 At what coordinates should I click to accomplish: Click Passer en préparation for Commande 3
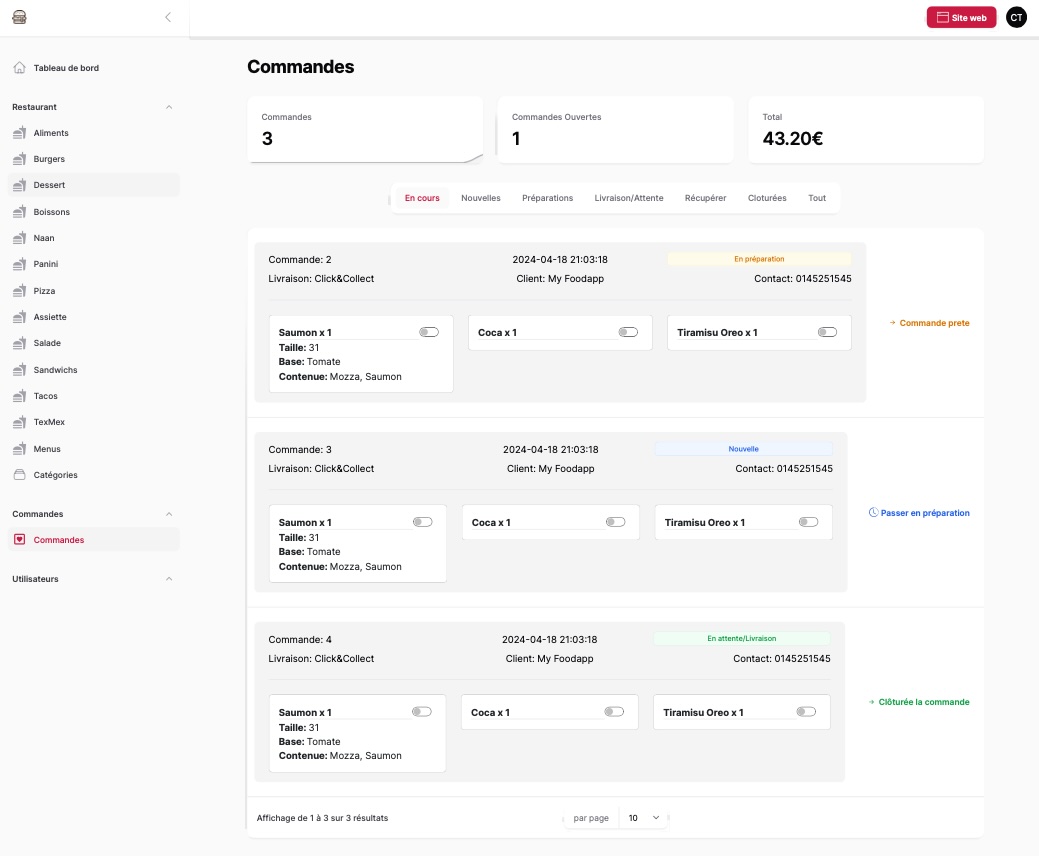pos(919,513)
